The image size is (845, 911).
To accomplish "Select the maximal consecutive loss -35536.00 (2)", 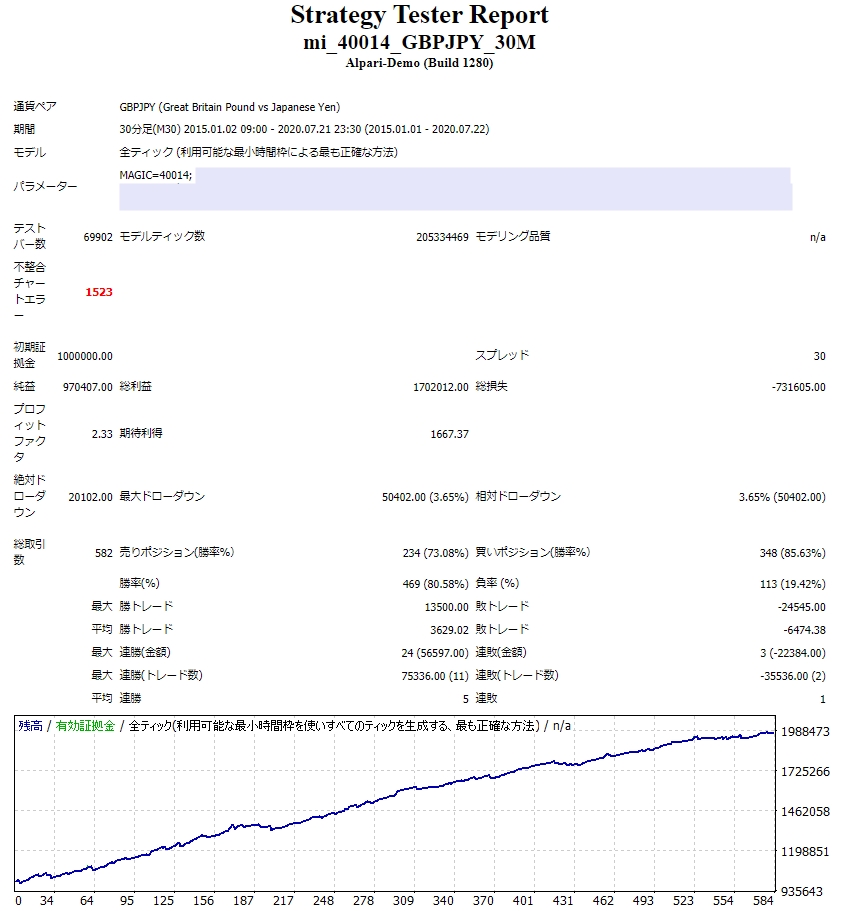I will click(x=793, y=676).
